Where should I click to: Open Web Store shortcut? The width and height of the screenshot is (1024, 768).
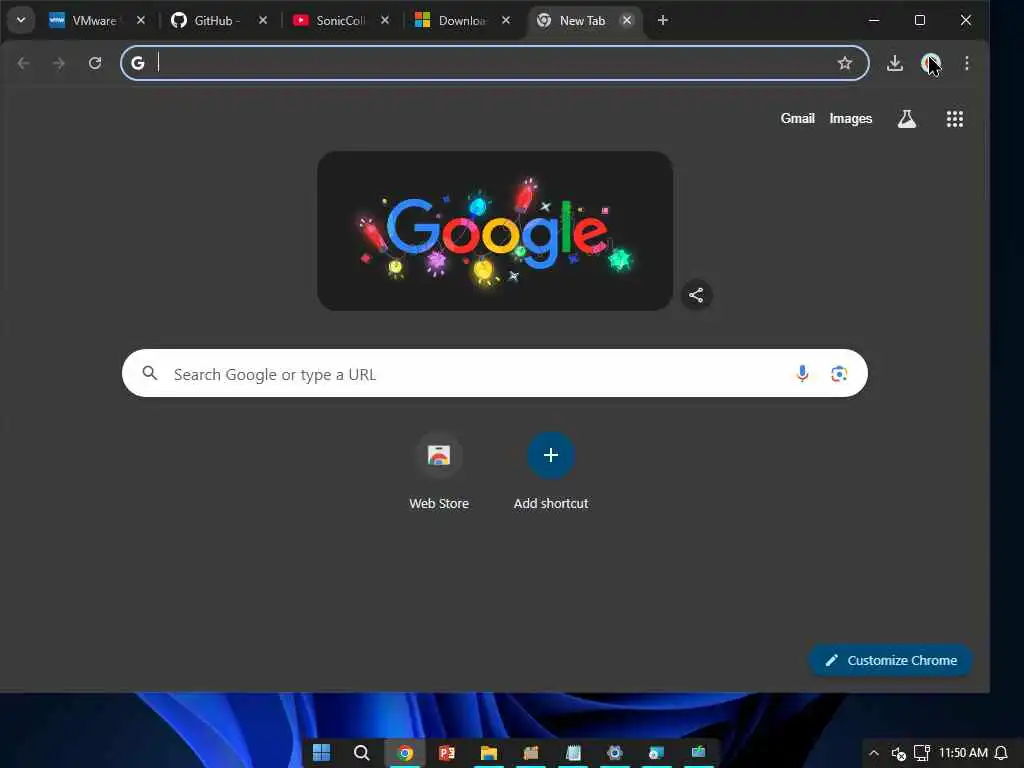click(x=439, y=472)
